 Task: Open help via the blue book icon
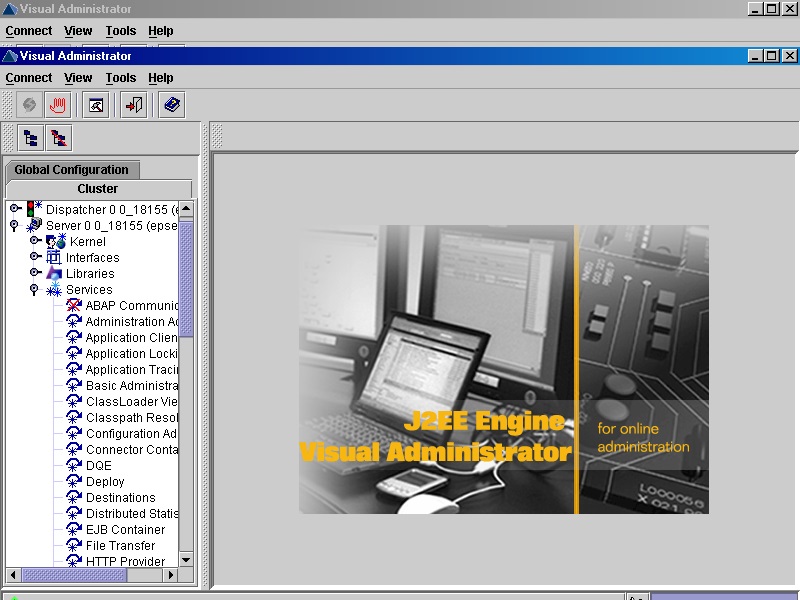coord(171,104)
